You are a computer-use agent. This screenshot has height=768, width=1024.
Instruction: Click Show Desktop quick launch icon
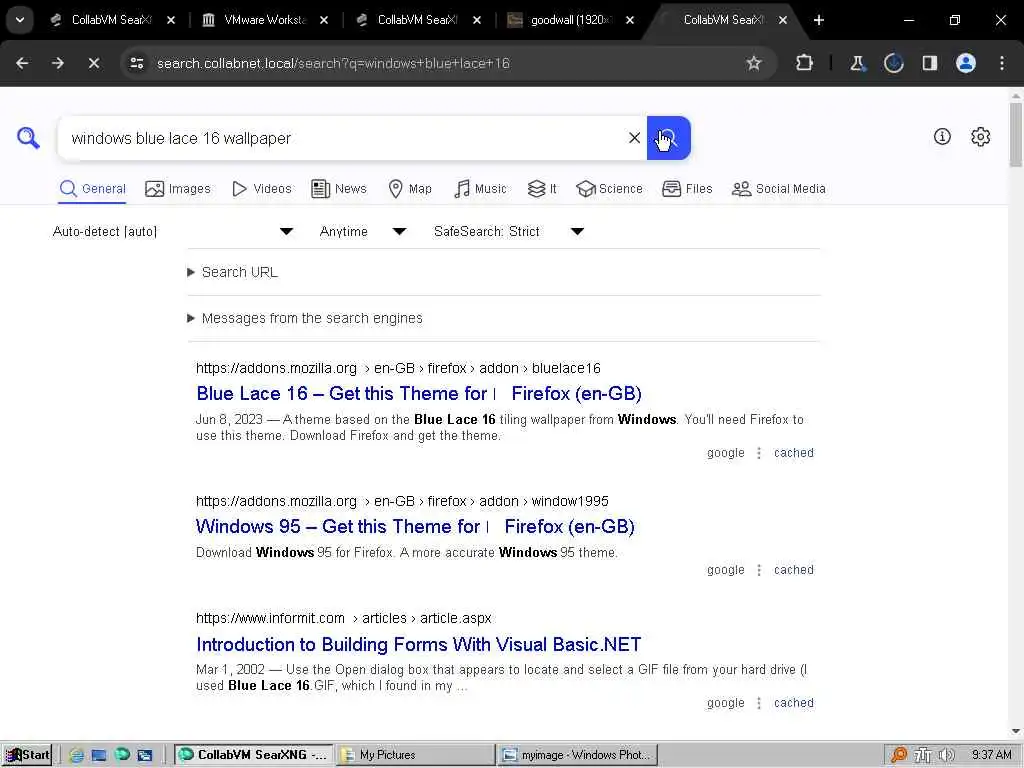(x=99, y=755)
